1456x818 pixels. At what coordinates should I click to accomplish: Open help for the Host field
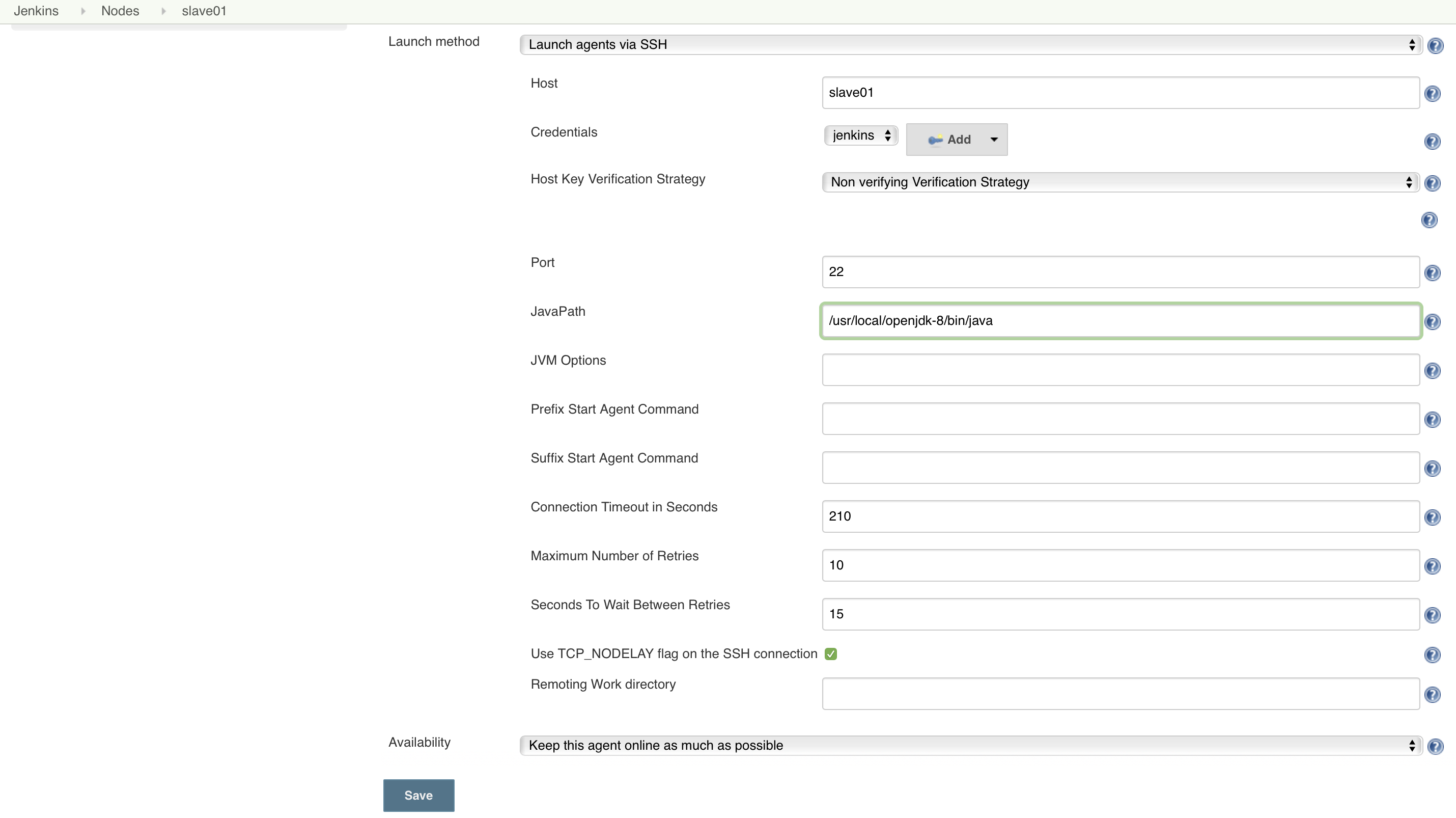click(x=1432, y=93)
